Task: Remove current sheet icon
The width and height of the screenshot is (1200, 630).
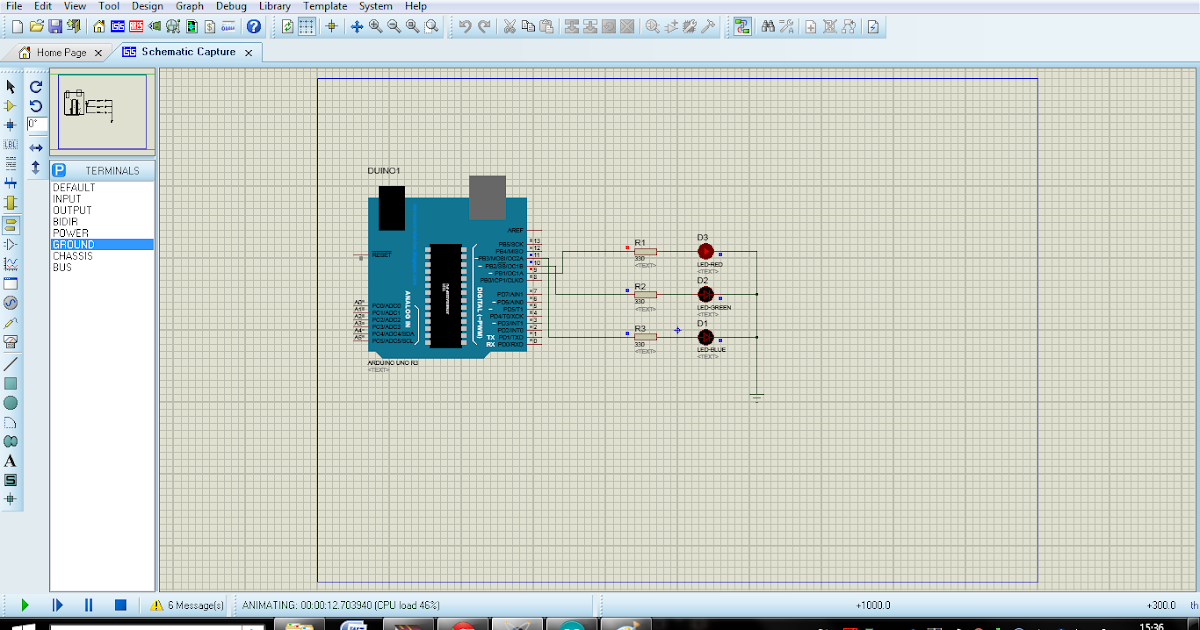Action: (830, 27)
